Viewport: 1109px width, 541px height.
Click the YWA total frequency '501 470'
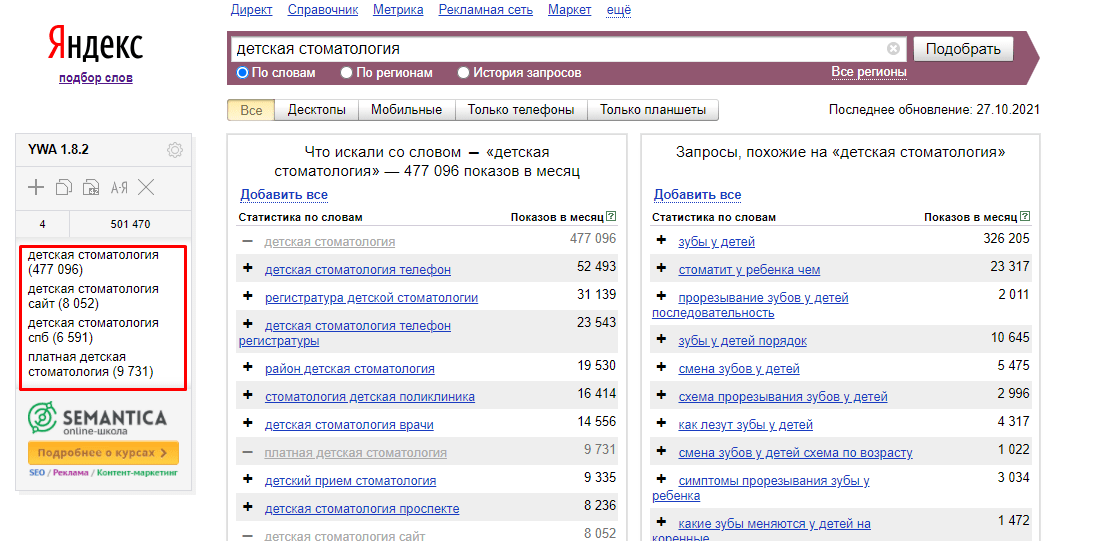(x=130, y=224)
